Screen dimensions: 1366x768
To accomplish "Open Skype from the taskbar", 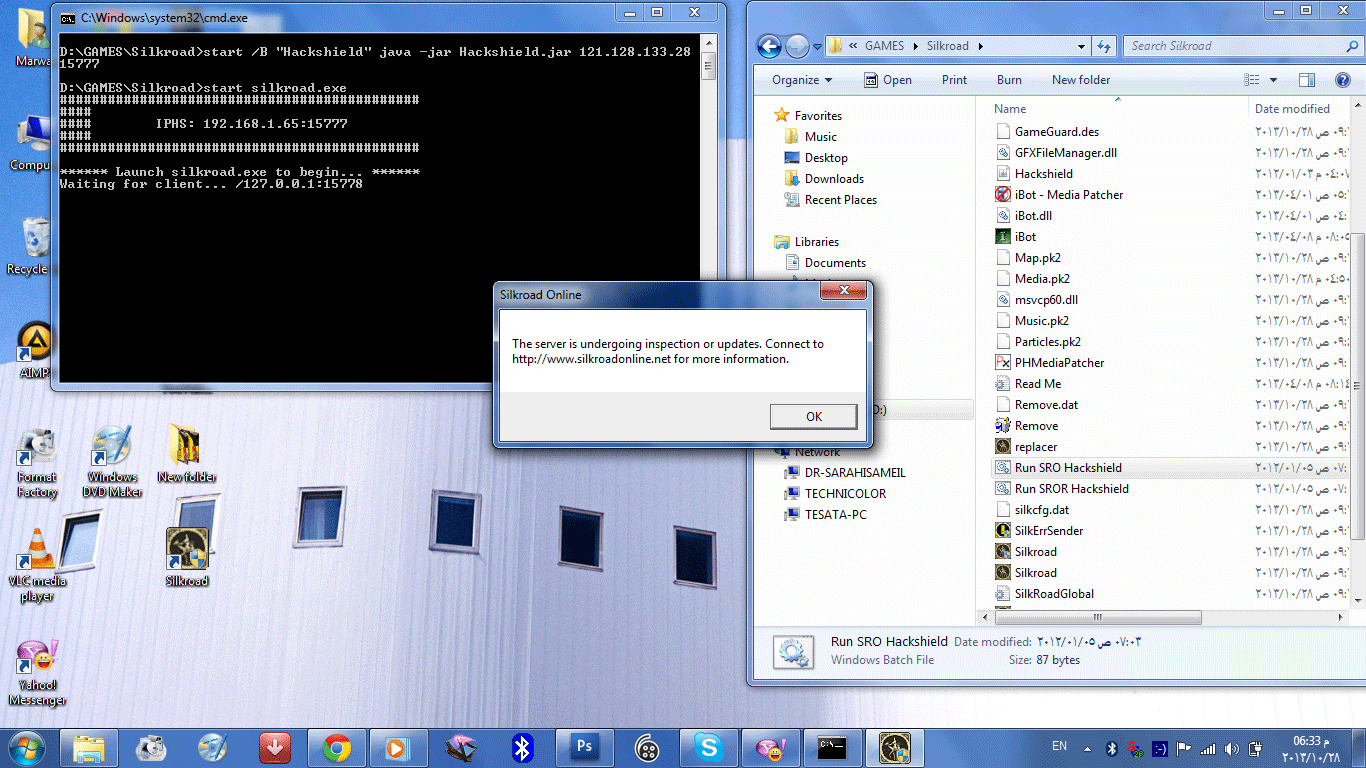I will click(708, 747).
